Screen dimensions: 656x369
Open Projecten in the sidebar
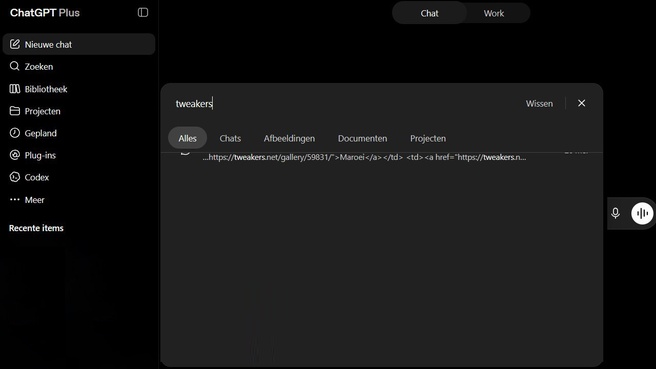tap(79, 111)
